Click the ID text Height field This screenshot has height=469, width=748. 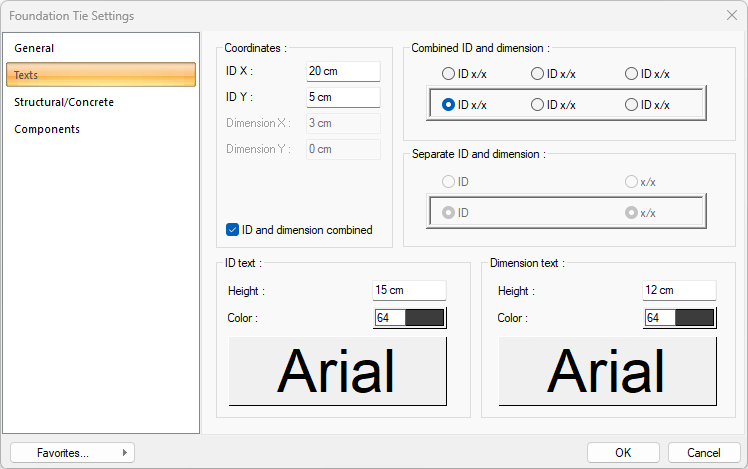click(x=409, y=290)
